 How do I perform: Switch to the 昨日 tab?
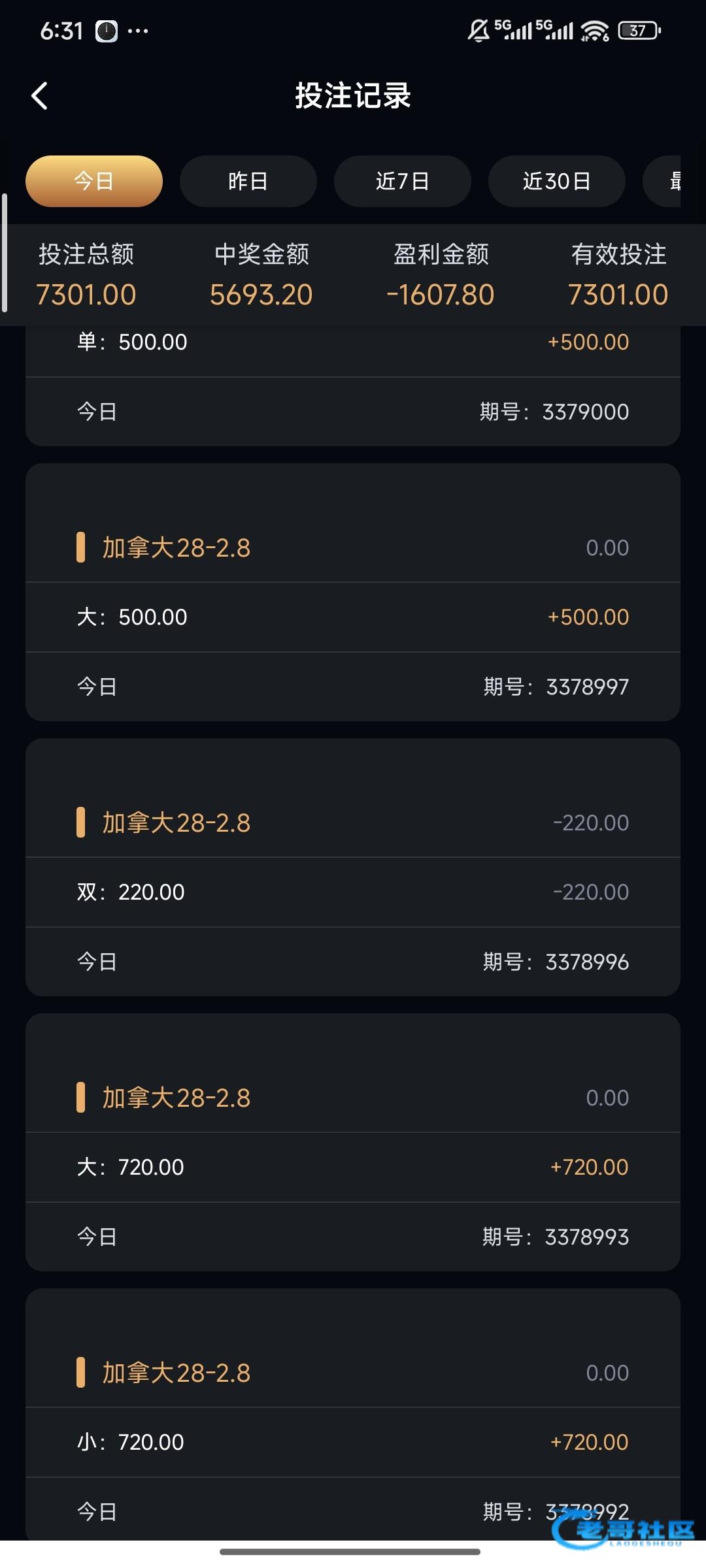point(248,181)
